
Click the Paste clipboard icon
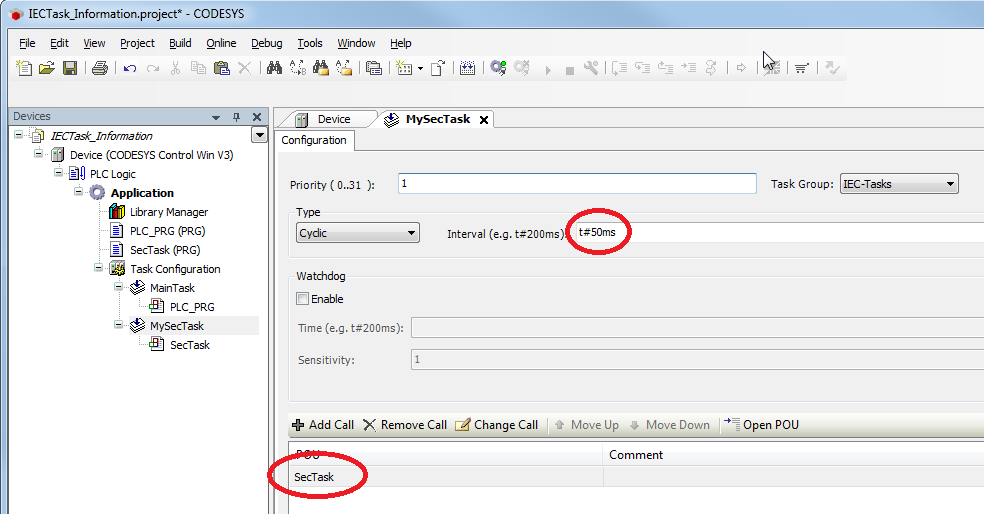click(221, 68)
